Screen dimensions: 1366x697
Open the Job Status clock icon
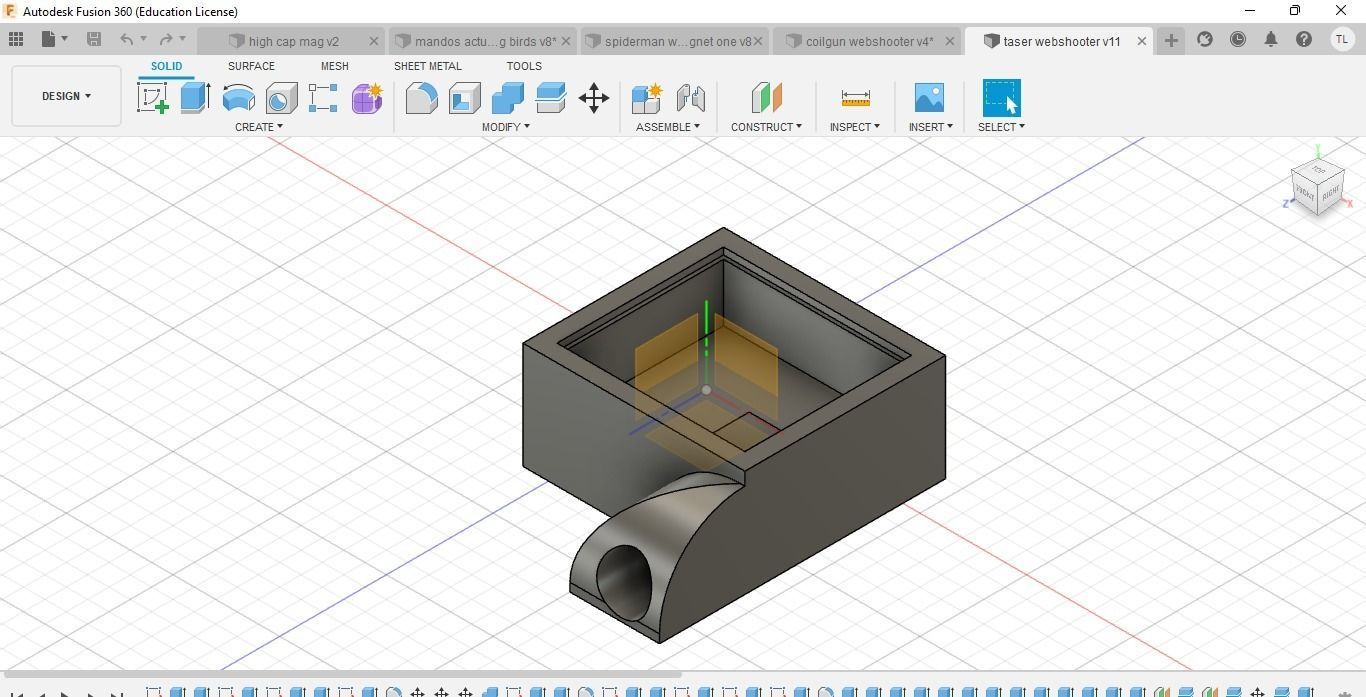1238,39
